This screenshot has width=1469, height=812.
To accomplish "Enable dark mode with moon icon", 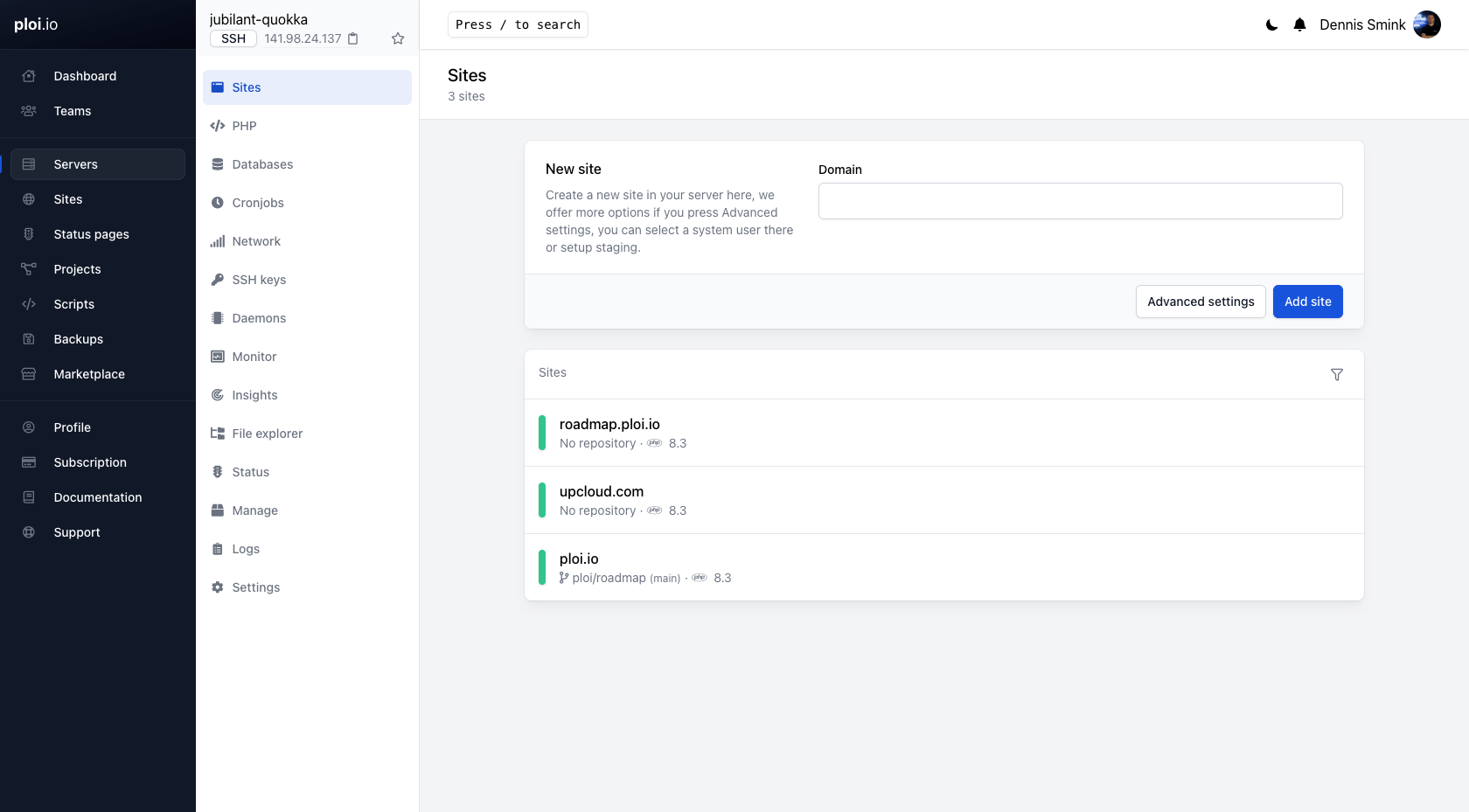I will pyautogui.click(x=1271, y=24).
